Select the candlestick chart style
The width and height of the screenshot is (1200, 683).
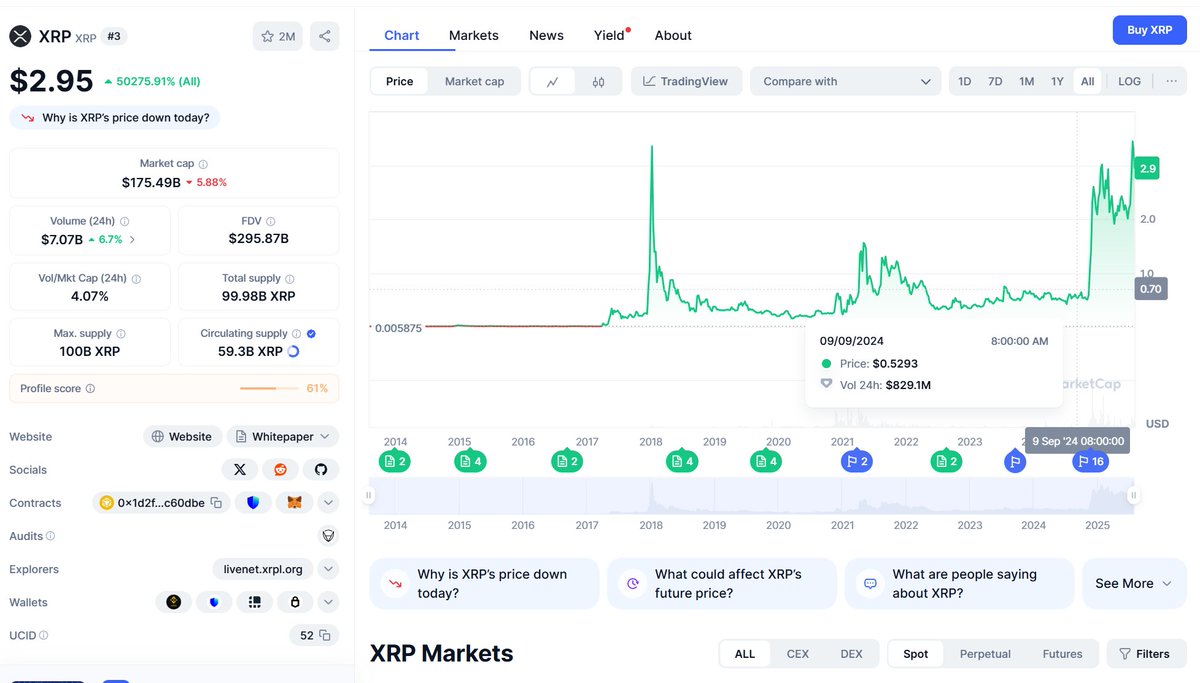click(598, 82)
